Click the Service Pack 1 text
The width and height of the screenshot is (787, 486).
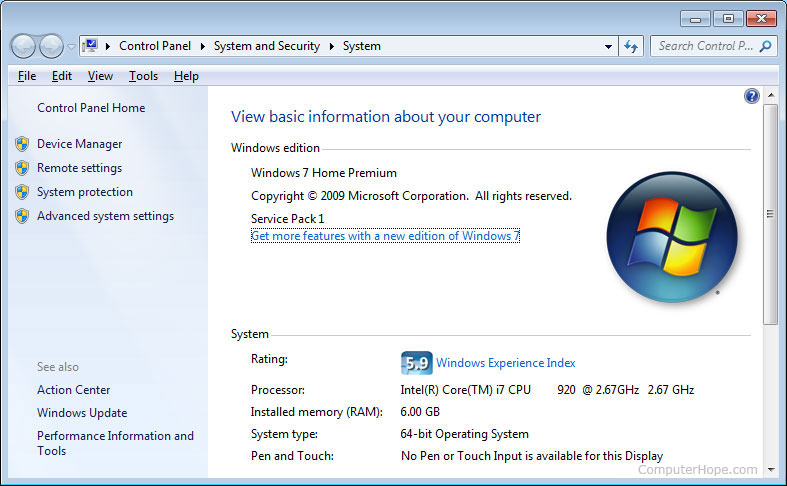point(288,219)
